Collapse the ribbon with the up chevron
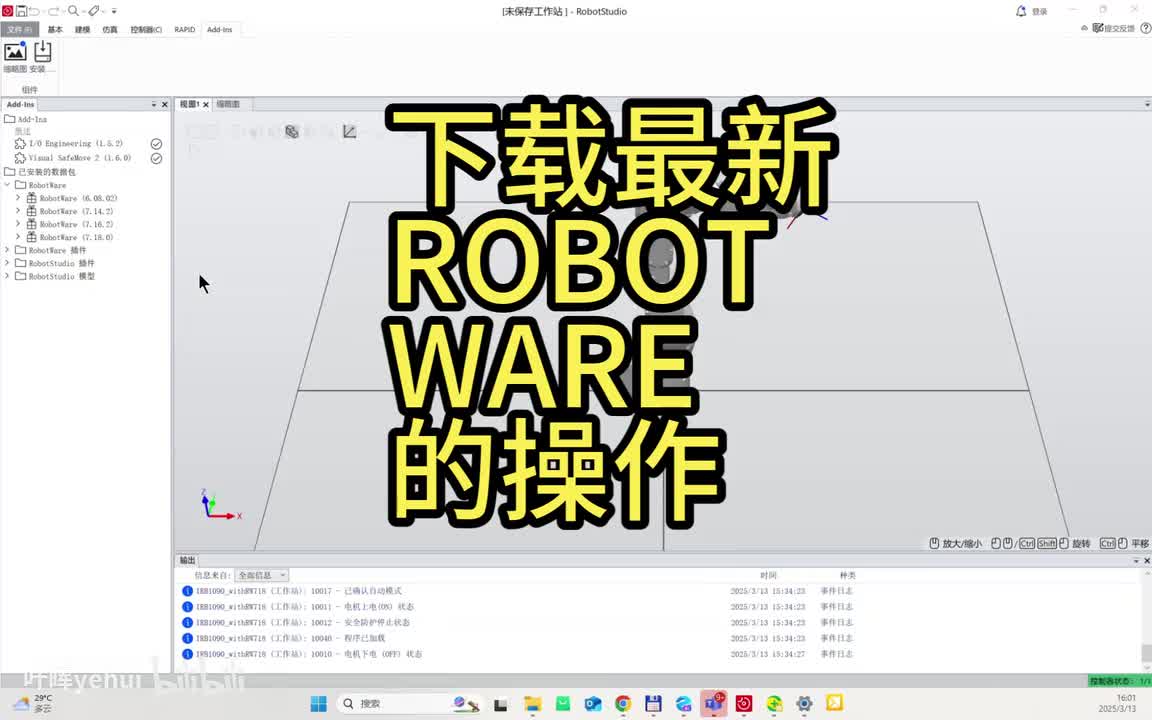This screenshot has height=720, width=1152. click(x=1084, y=28)
